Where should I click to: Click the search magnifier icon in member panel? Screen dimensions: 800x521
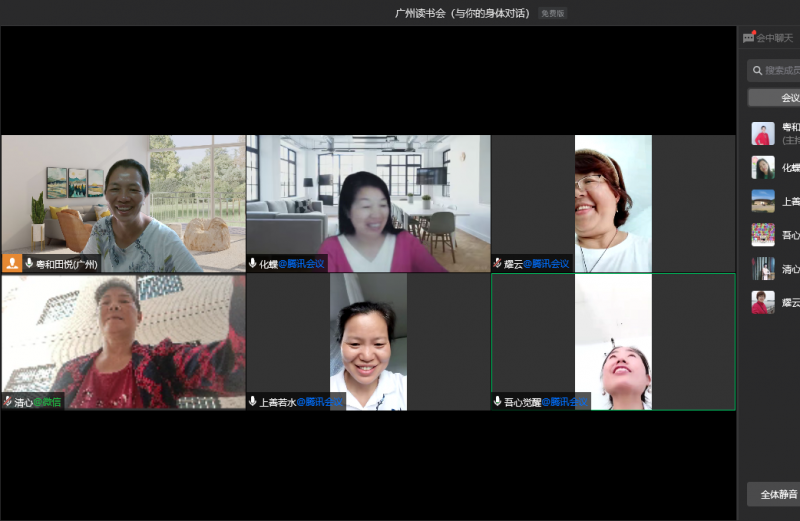click(x=758, y=70)
